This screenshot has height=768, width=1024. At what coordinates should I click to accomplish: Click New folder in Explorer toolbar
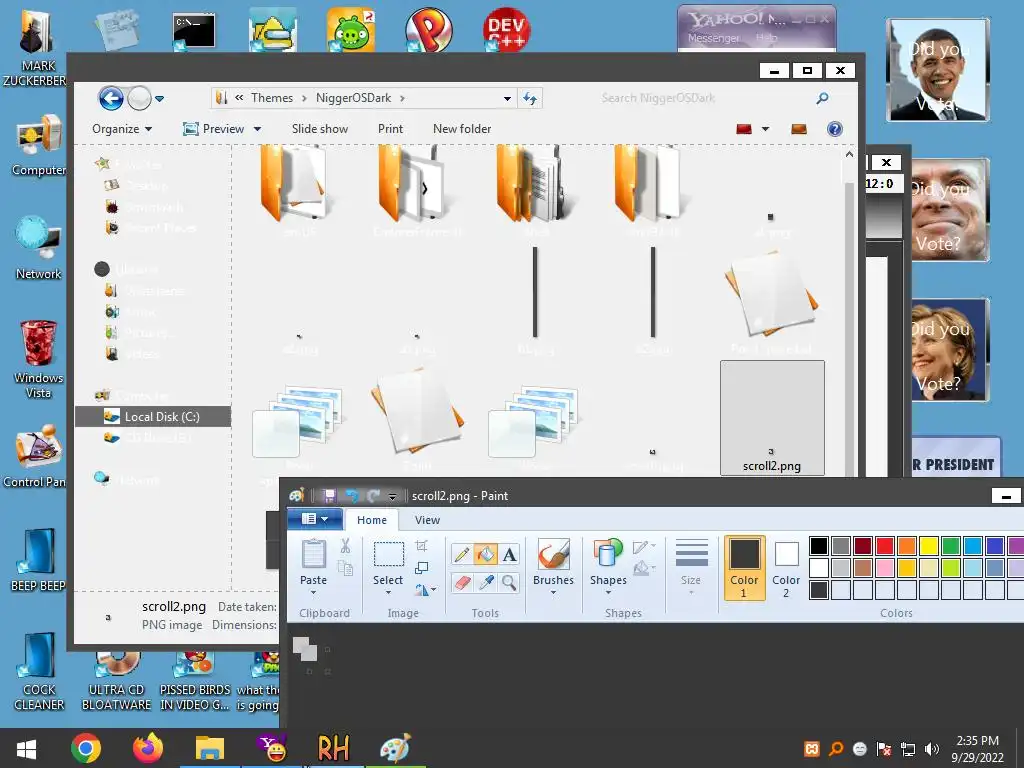coord(462,129)
